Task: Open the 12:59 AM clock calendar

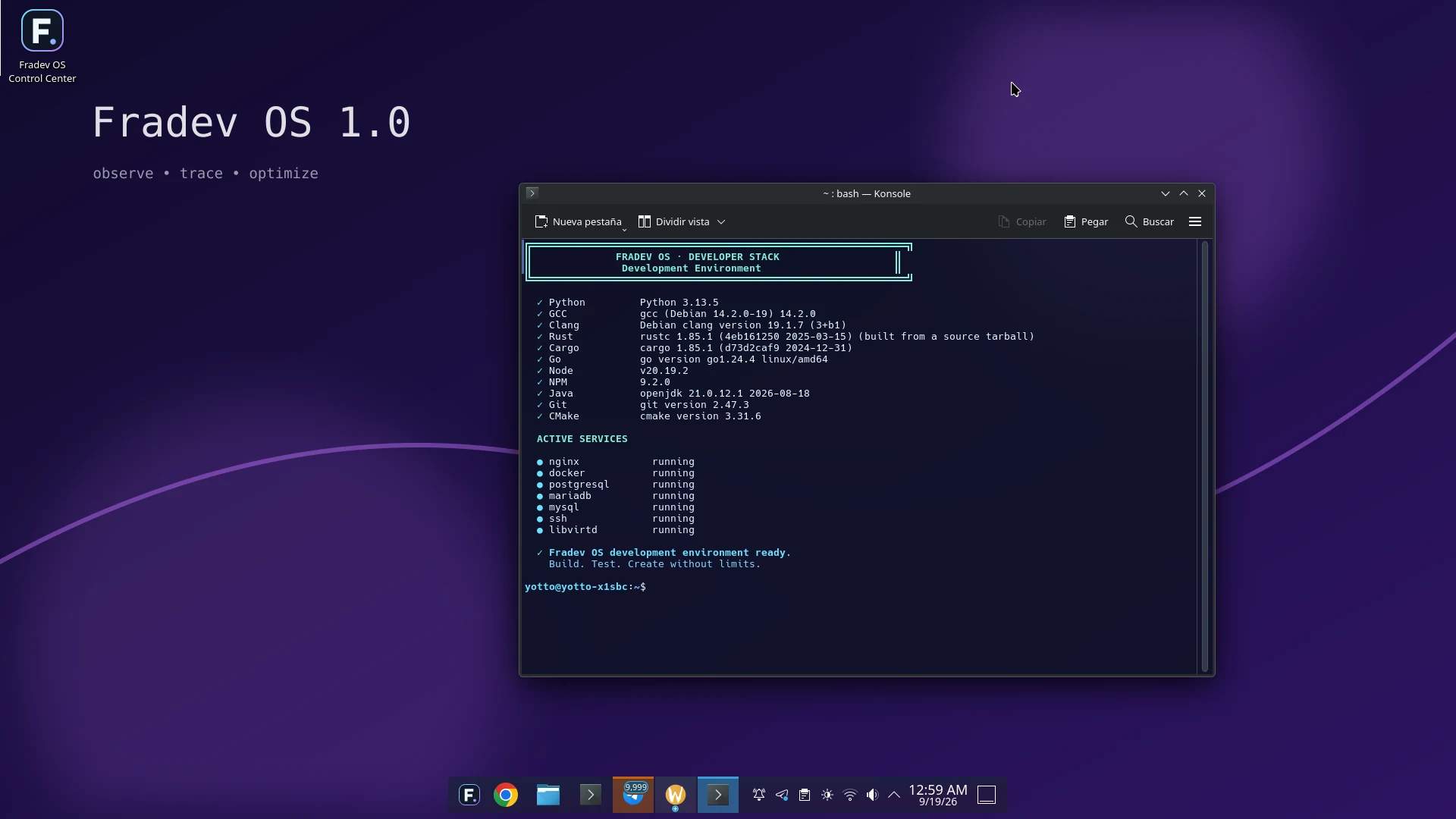Action: coord(938,795)
